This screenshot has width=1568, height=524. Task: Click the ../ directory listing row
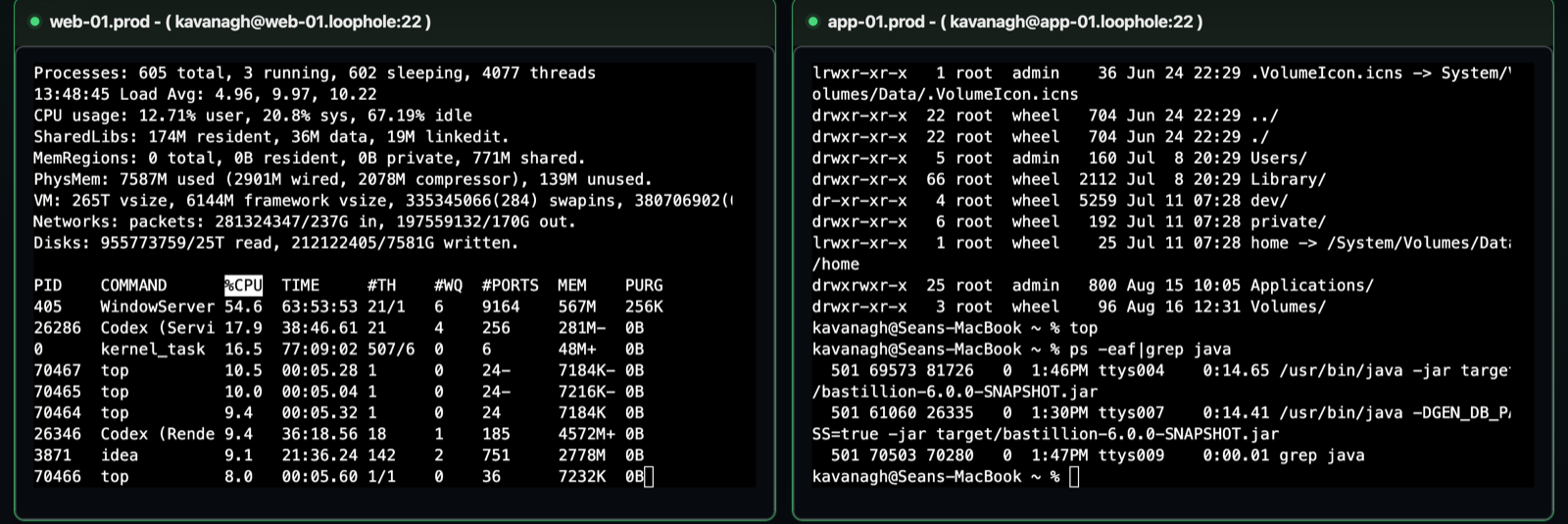pyautogui.click(x=1045, y=116)
